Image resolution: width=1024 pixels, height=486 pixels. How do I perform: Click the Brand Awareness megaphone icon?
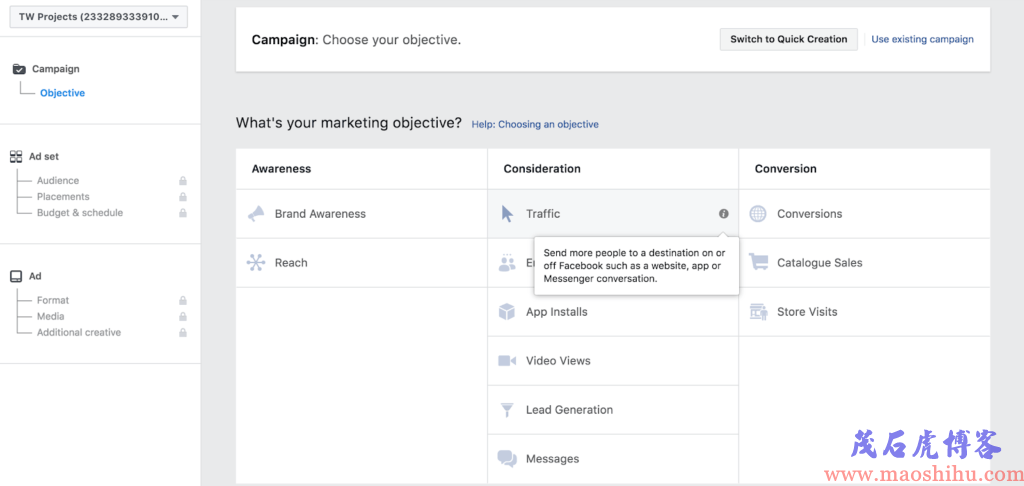pyautogui.click(x=256, y=214)
